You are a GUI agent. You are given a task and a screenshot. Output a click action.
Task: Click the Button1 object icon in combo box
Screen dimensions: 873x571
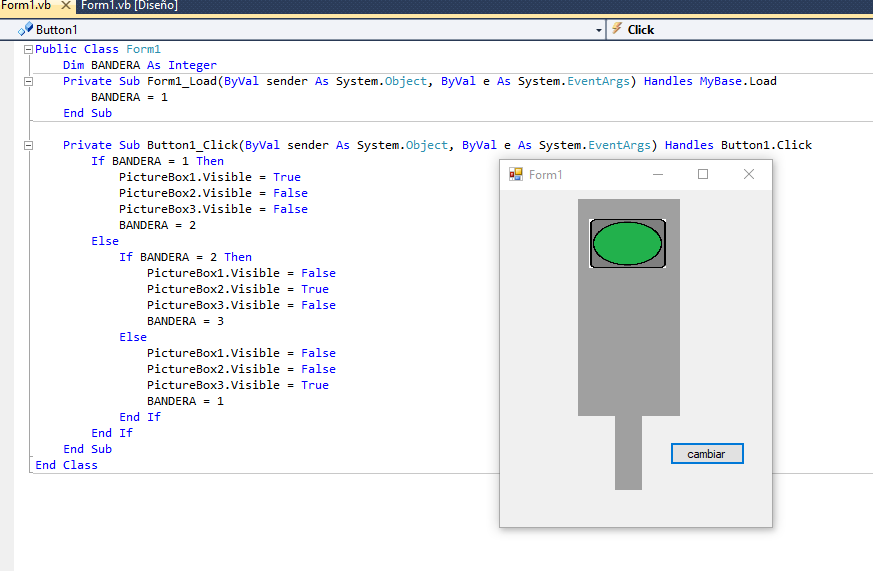25,29
